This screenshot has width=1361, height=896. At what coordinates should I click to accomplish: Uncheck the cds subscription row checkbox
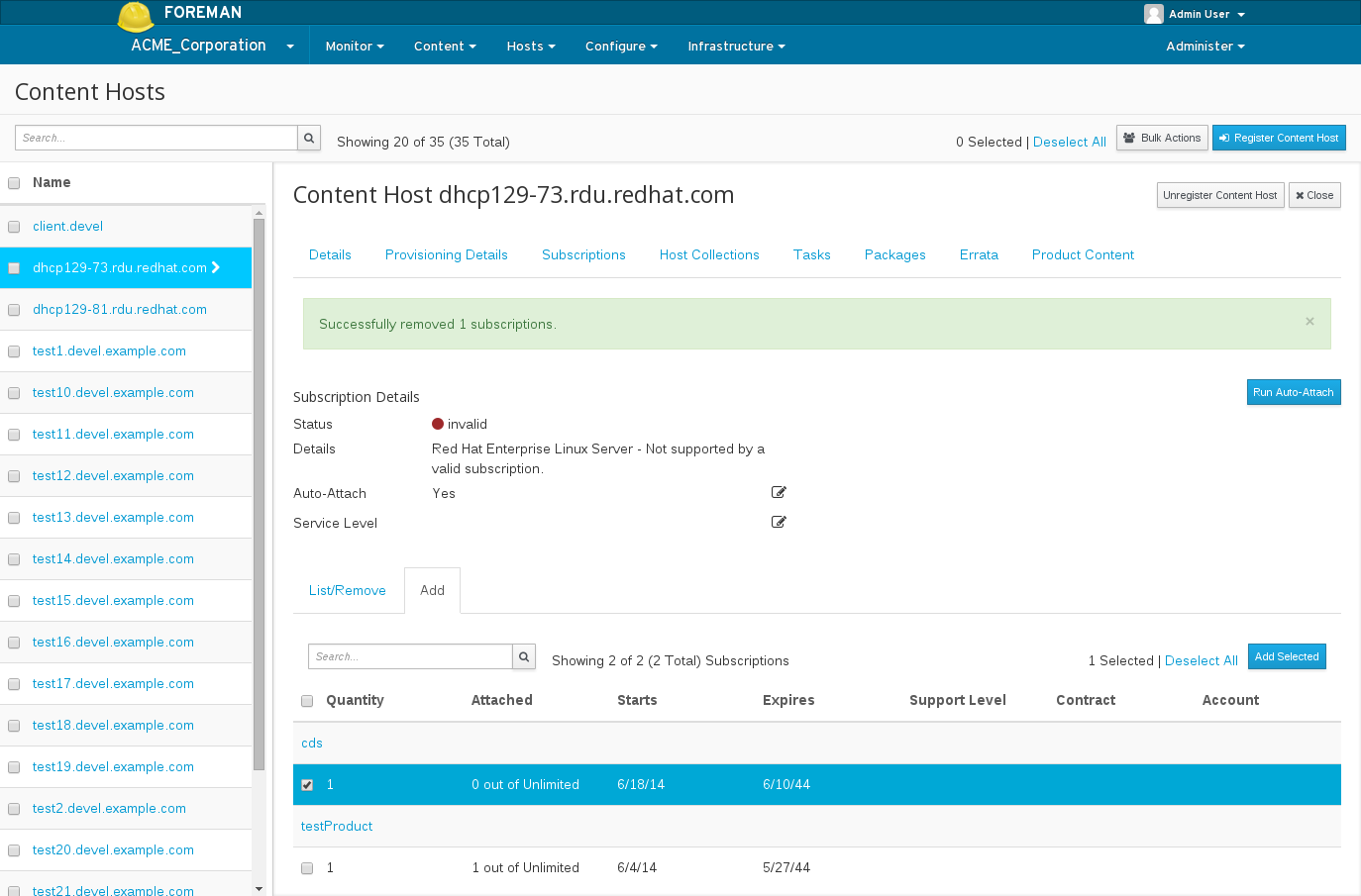[307, 785]
